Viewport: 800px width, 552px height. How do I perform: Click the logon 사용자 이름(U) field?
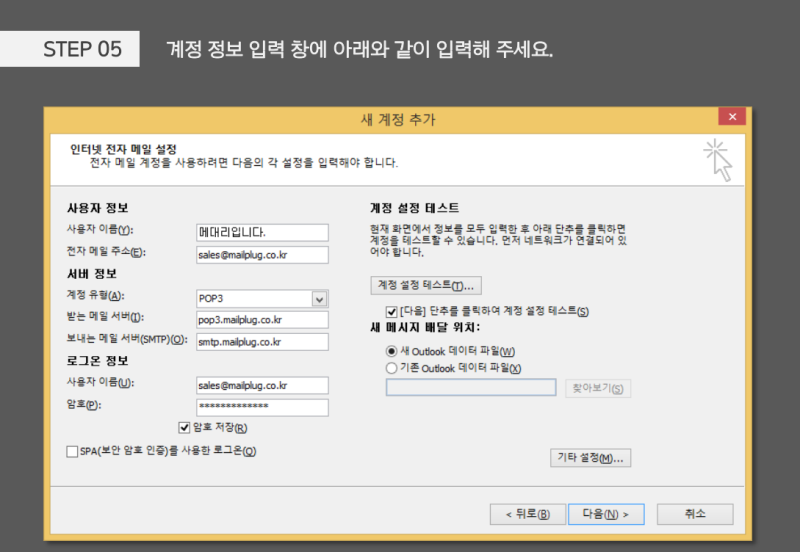262,385
